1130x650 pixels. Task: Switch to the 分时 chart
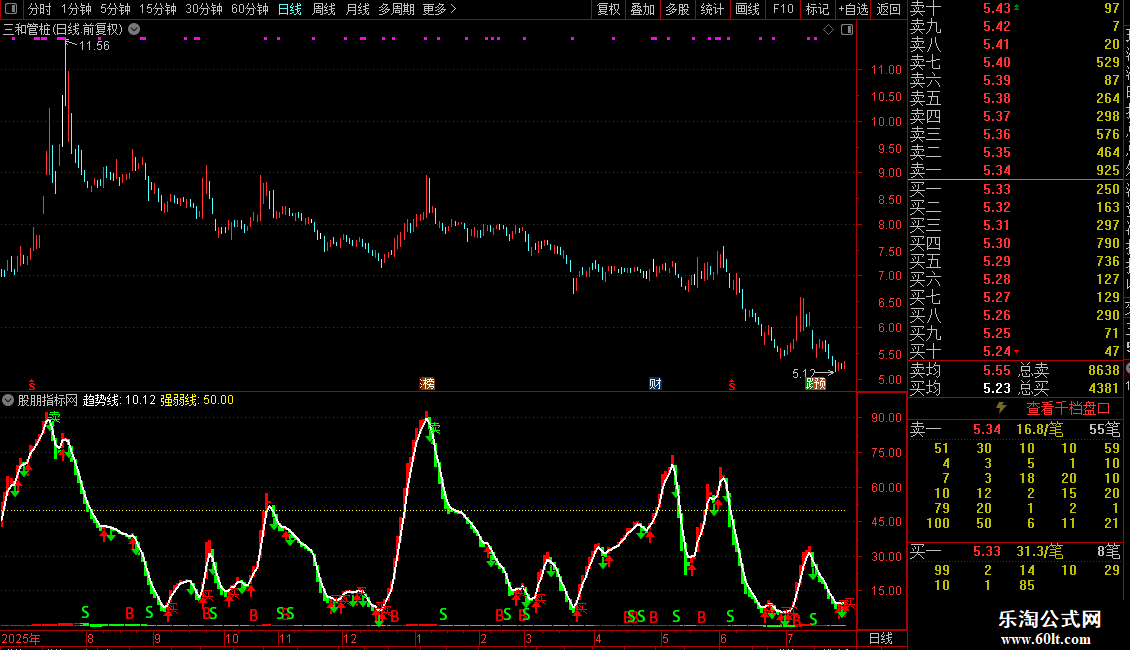click(x=40, y=9)
